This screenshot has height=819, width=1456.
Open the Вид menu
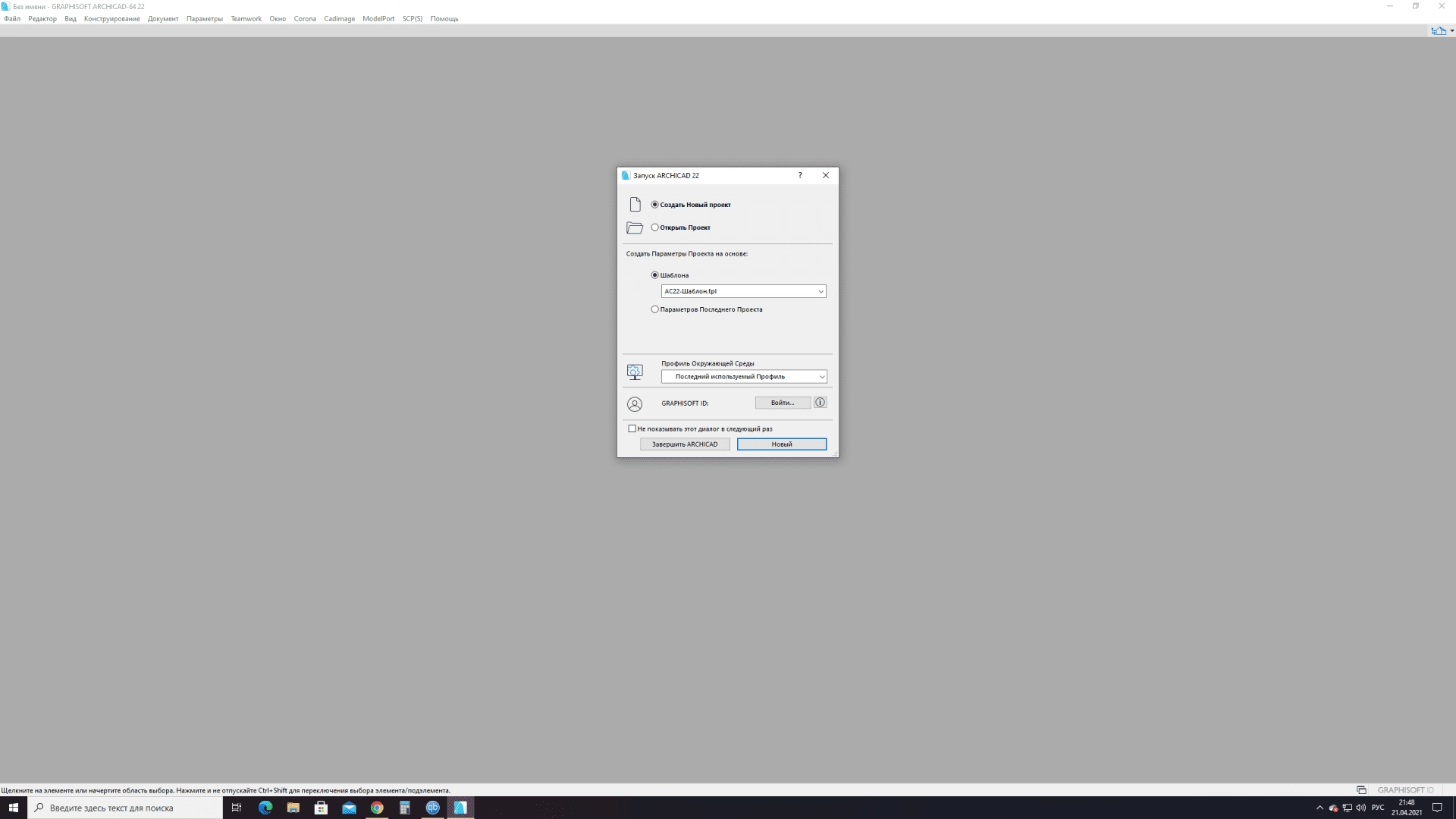(x=71, y=19)
